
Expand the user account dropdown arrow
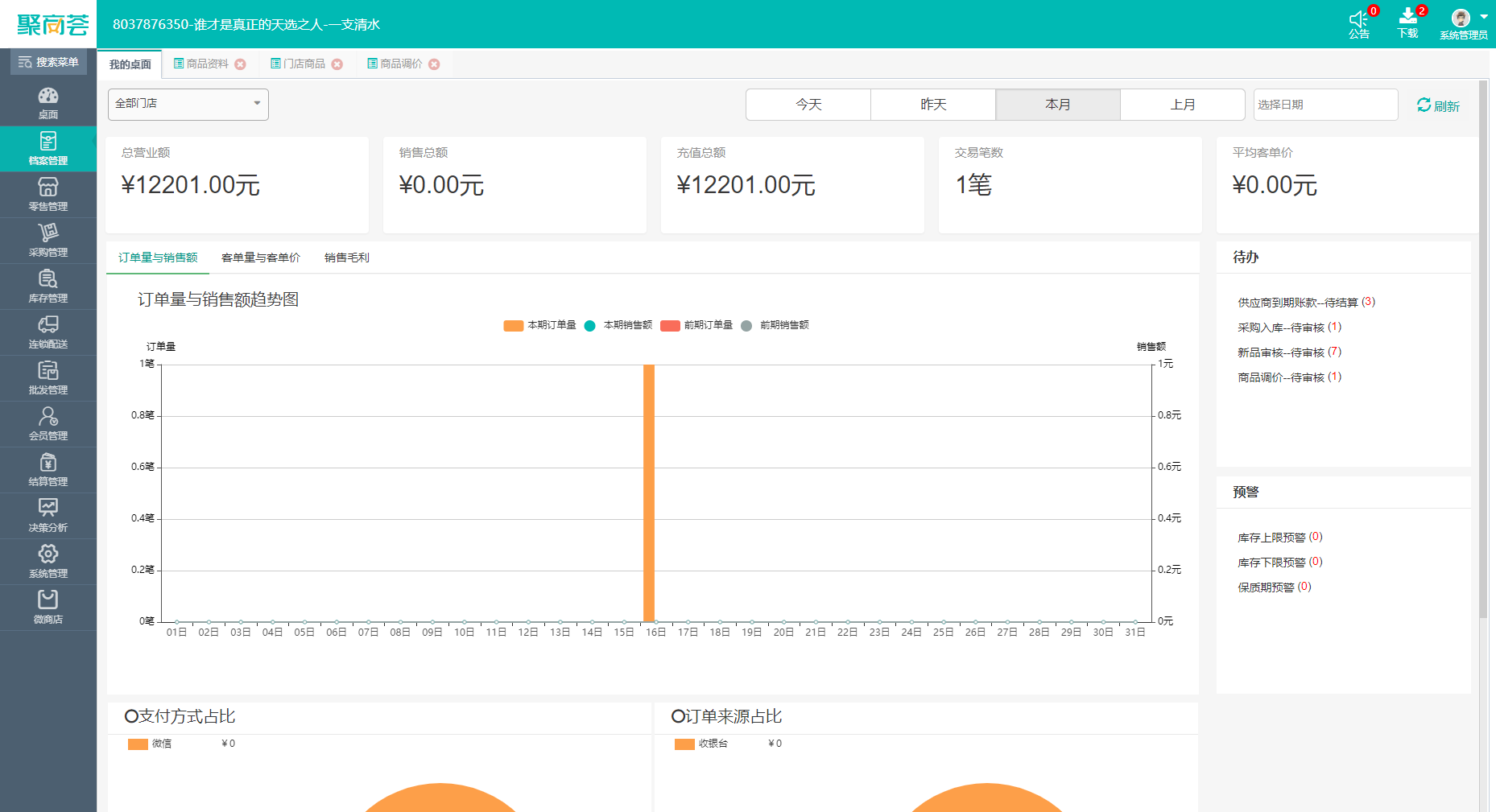pyautogui.click(x=1484, y=16)
